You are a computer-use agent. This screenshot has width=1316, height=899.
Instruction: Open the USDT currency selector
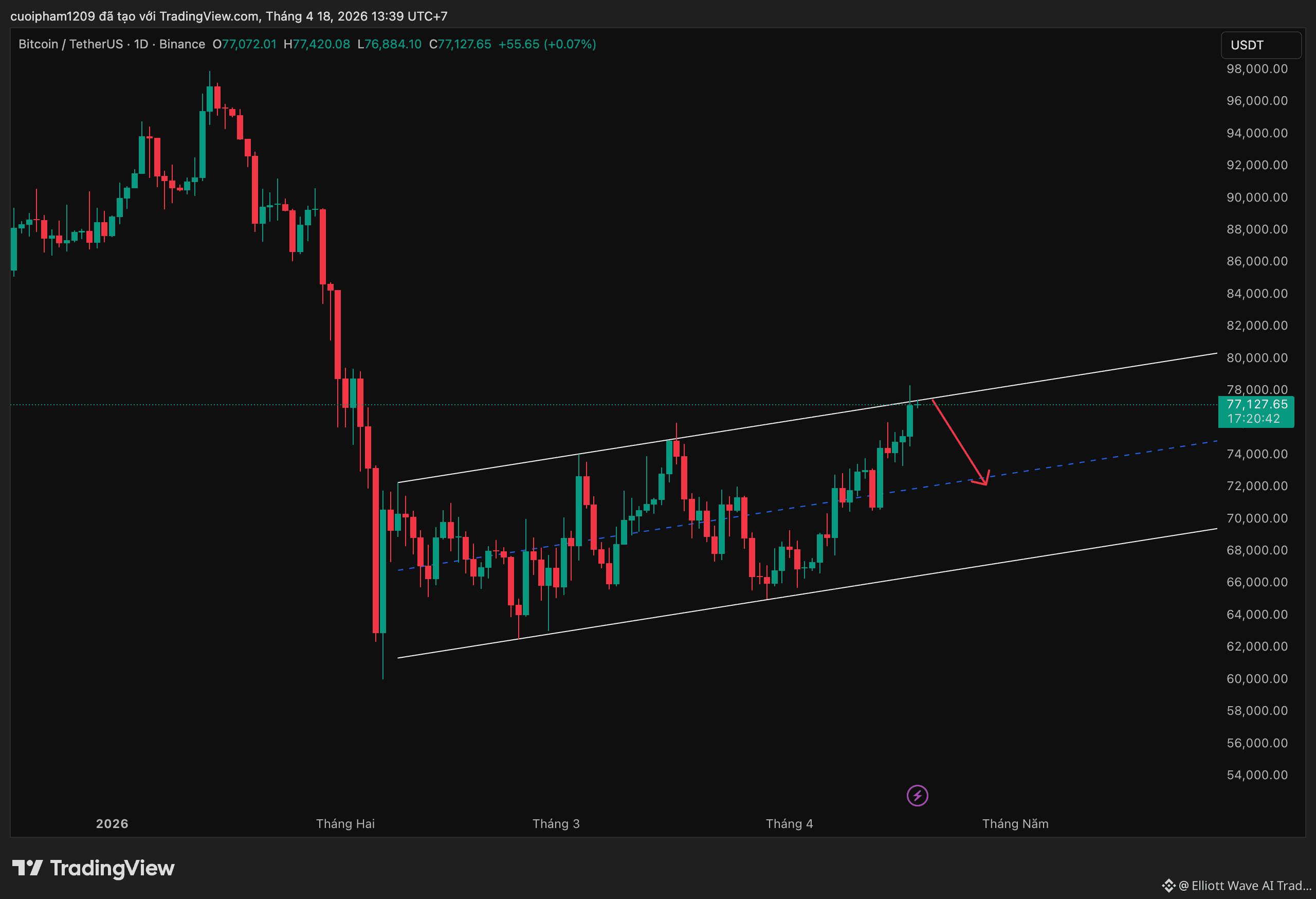coord(1260,45)
